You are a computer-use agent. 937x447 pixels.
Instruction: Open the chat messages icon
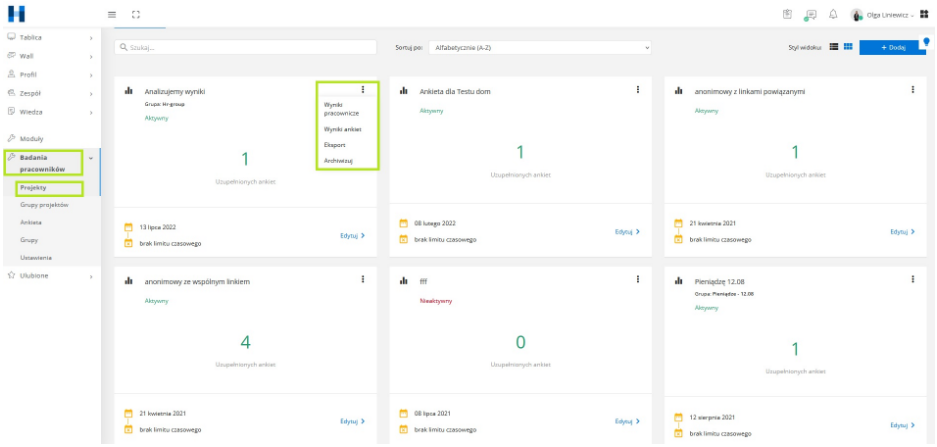tap(810, 14)
